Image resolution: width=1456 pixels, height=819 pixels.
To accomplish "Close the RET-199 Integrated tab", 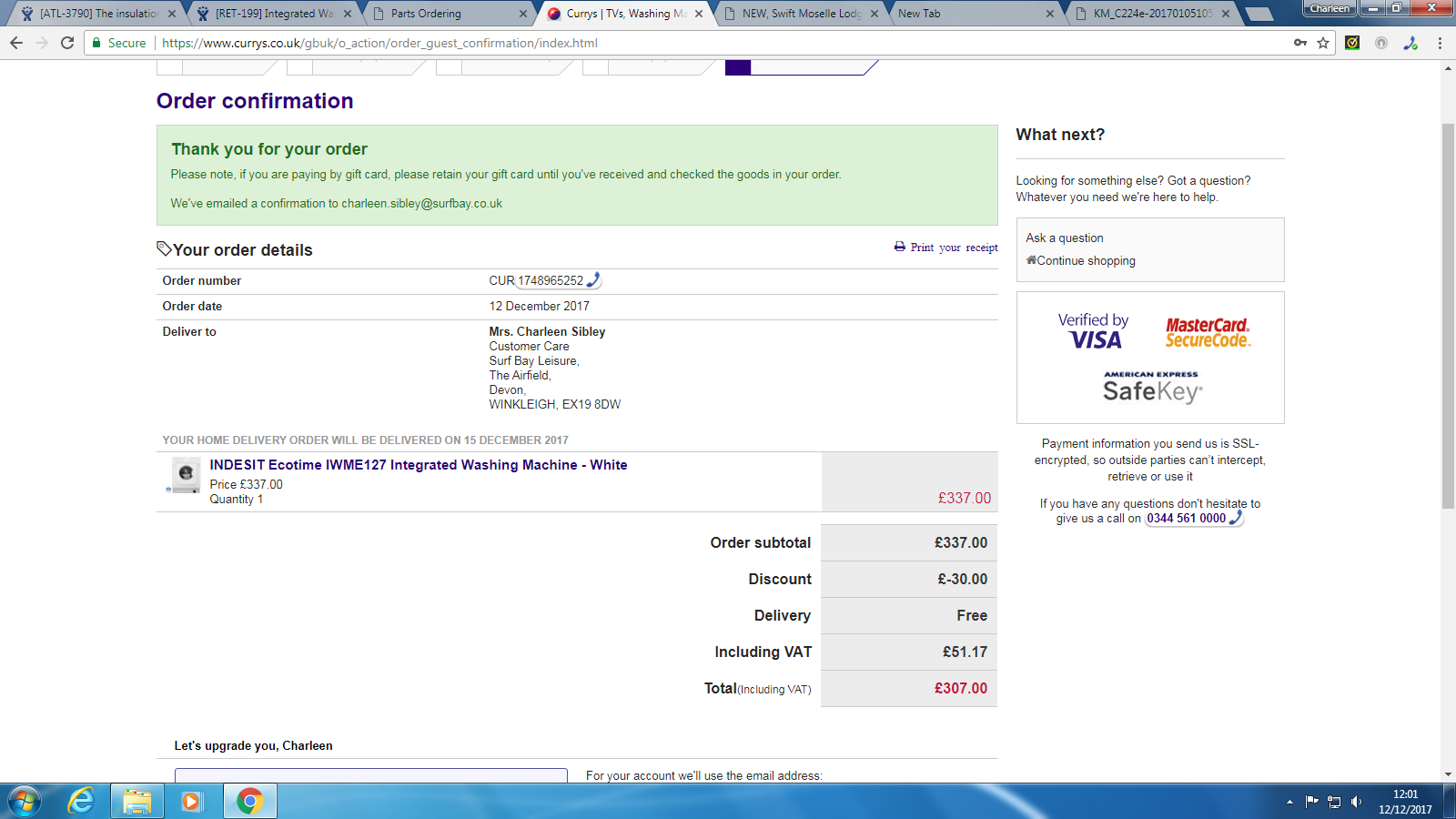I will pyautogui.click(x=348, y=14).
